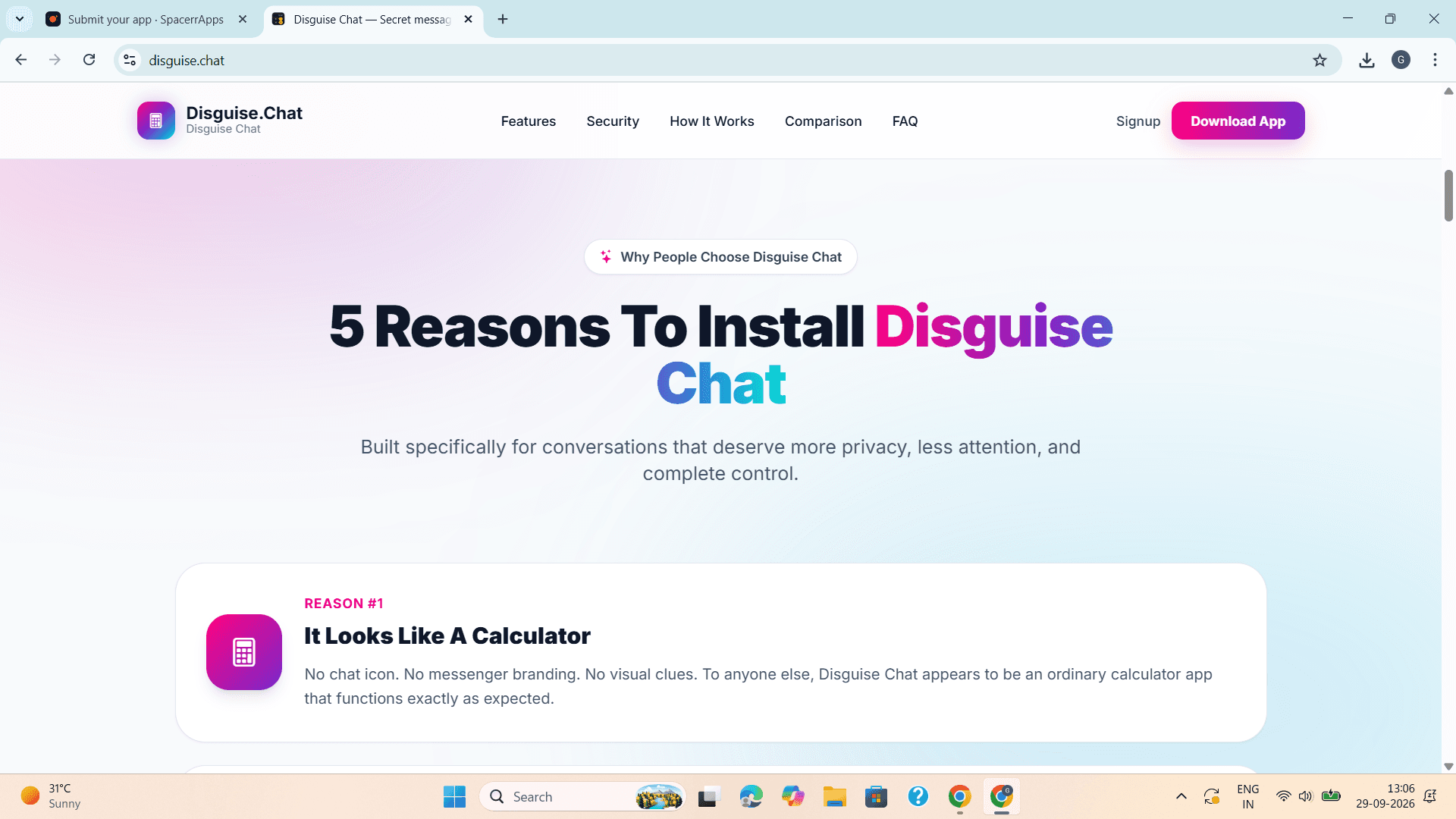1456x819 pixels.
Task: Open Copilot icon in taskbar
Action: (x=792, y=796)
